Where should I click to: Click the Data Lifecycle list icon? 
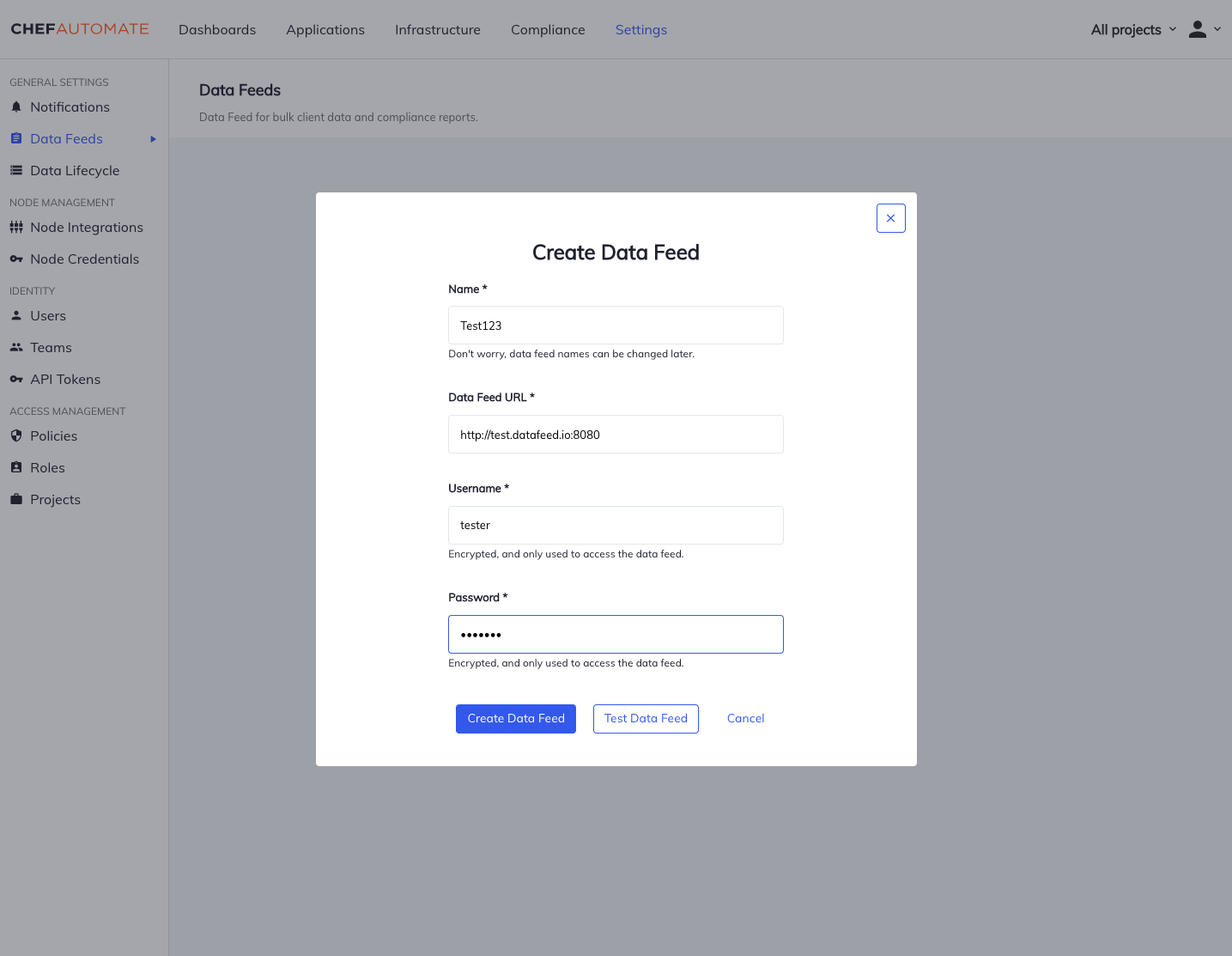(16, 171)
